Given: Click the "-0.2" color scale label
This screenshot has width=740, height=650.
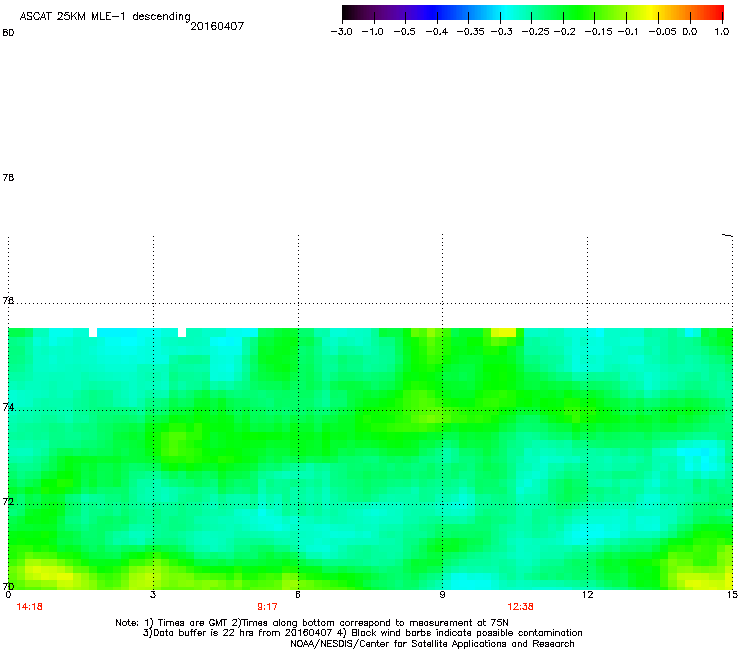Looking at the screenshot, I should click(564, 32).
